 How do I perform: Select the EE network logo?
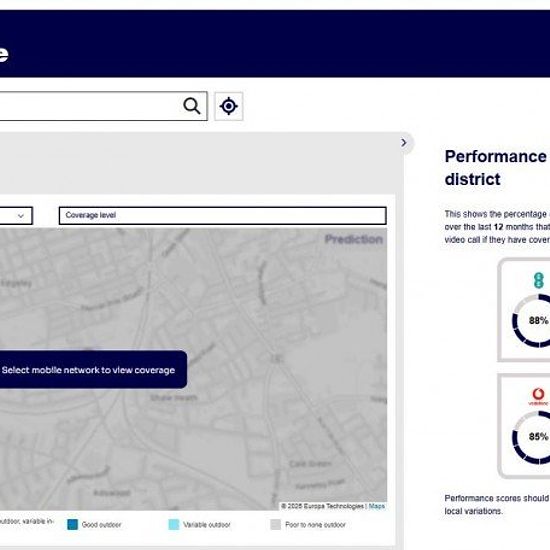[538, 281]
